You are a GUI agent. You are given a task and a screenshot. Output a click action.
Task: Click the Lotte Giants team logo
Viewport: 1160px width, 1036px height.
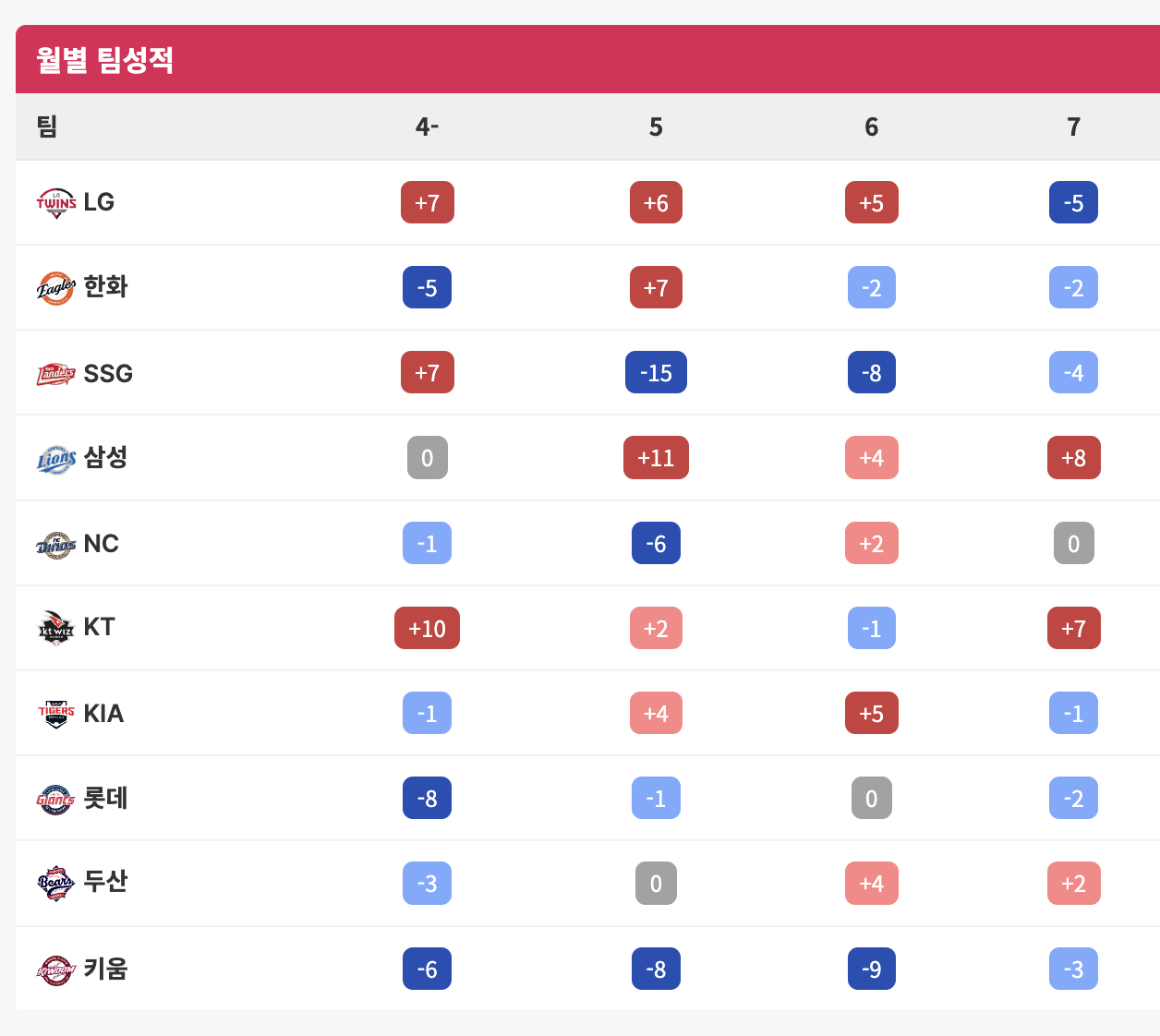click(56, 799)
